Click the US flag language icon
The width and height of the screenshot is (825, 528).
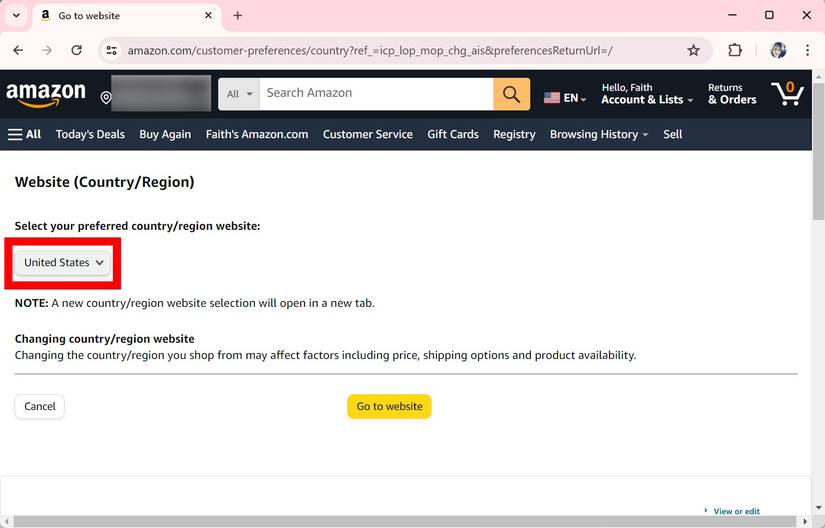click(x=551, y=98)
